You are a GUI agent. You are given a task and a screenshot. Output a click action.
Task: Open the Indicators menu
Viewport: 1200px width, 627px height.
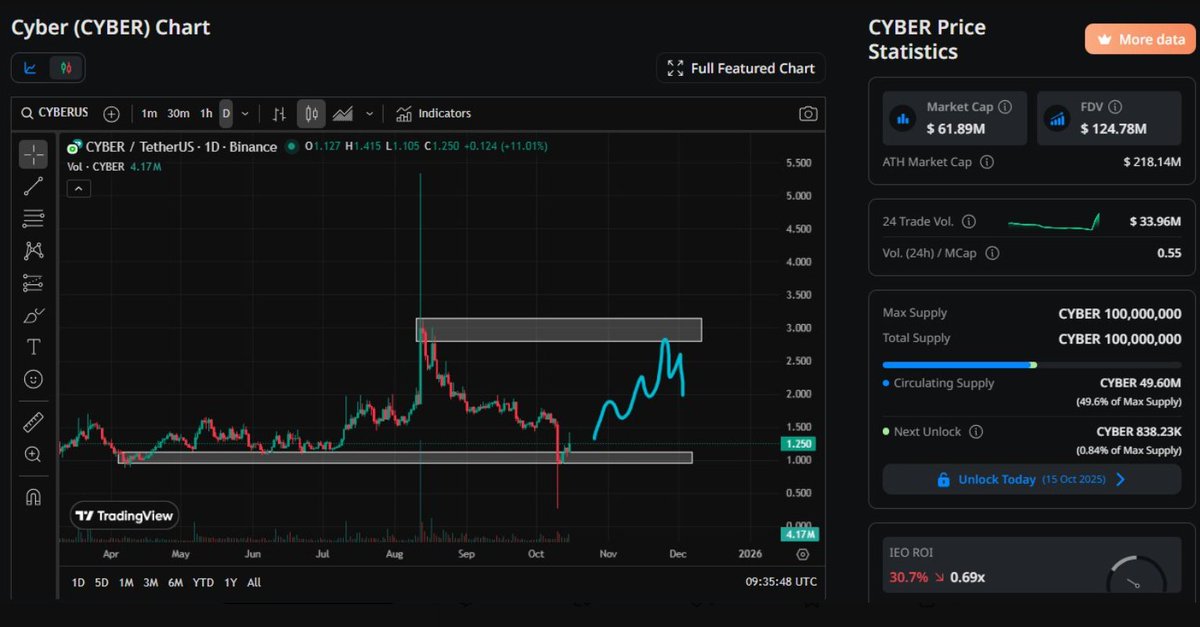pos(433,114)
